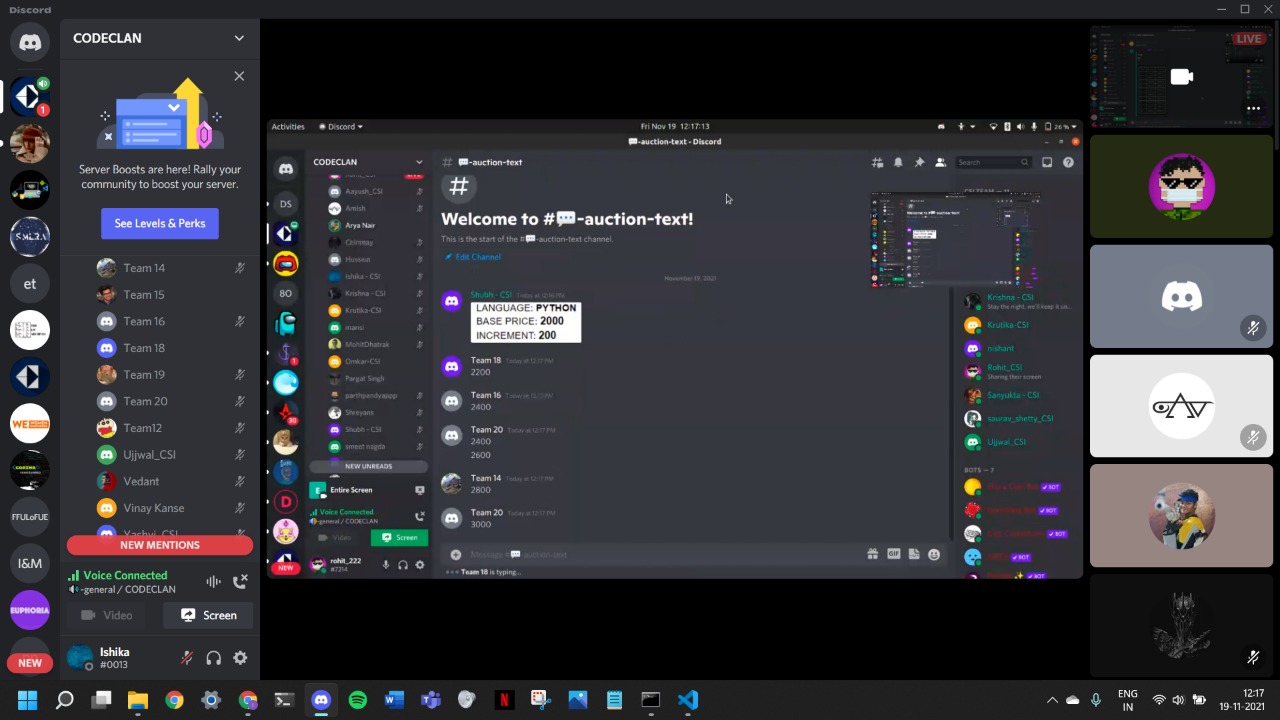This screenshot has height=720, width=1280.
Task: Open Visual Studio Code from taskbar
Action: point(688,700)
